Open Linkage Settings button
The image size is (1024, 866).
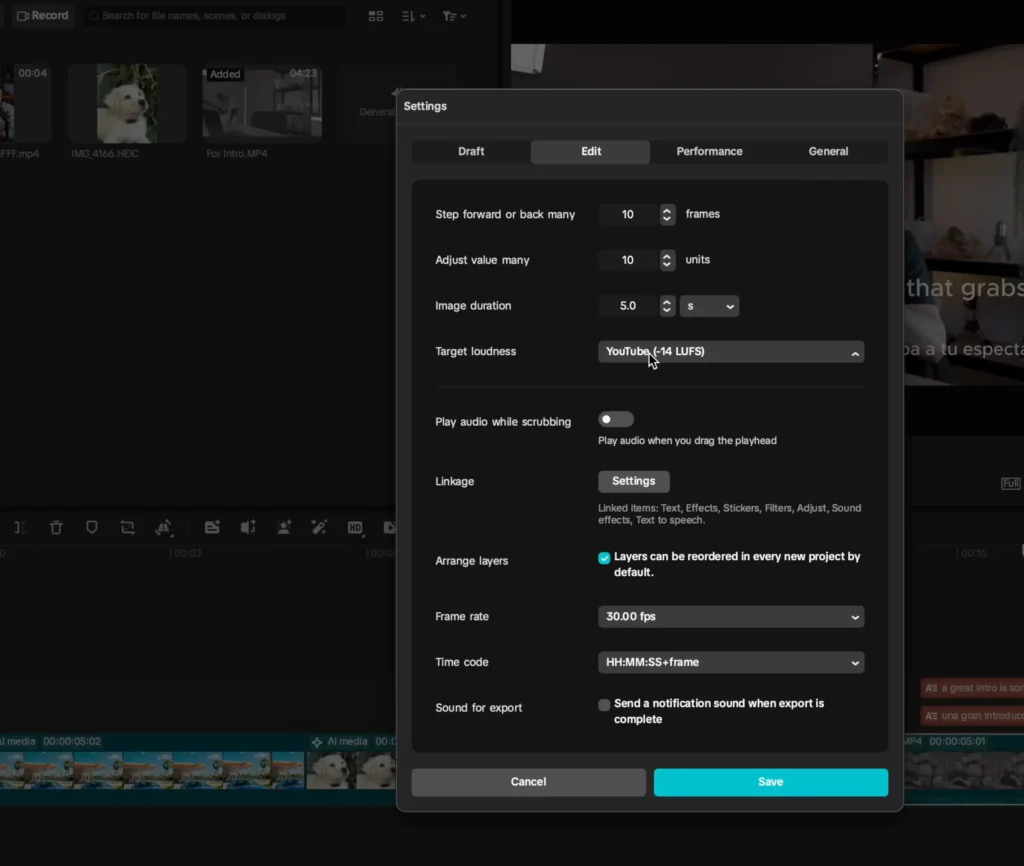(633, 481)
